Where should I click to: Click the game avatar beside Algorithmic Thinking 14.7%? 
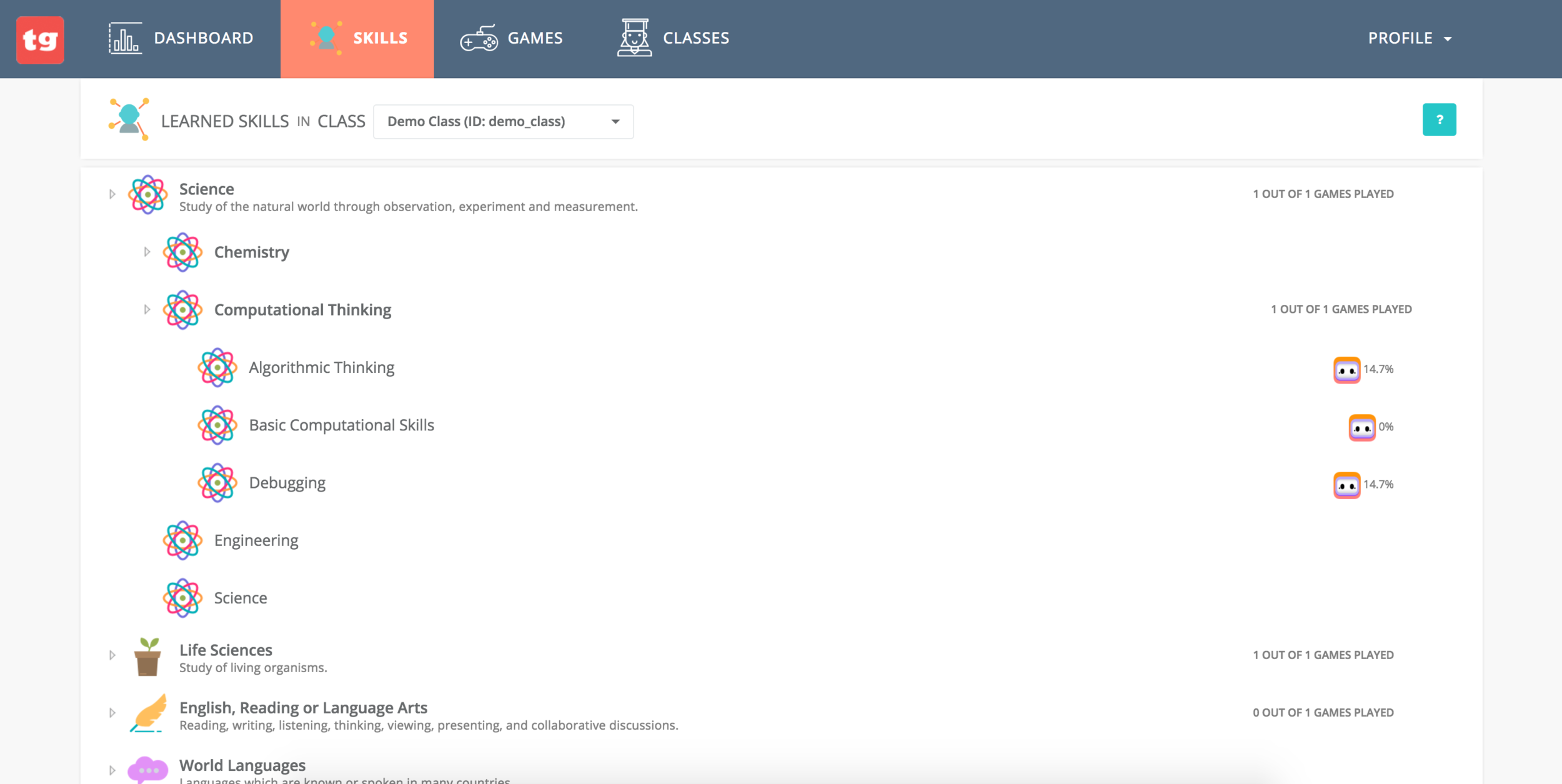pos(1346,370)
